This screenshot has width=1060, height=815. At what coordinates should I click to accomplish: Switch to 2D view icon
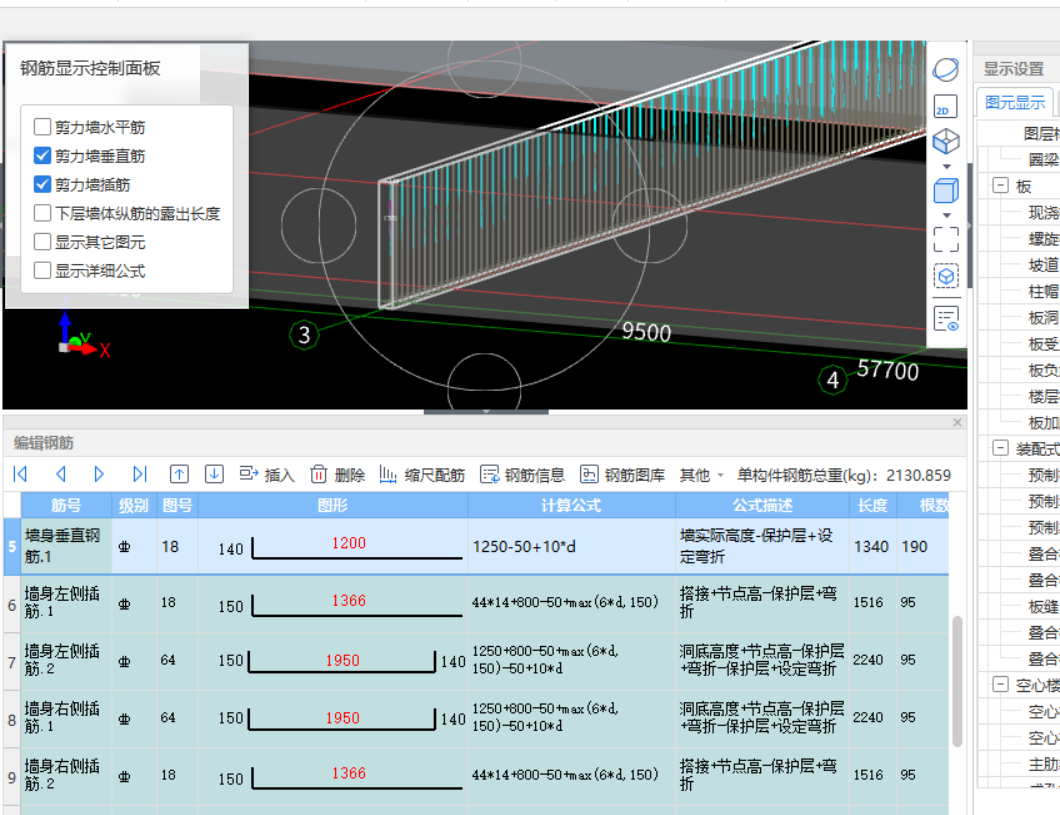(x=946, y=107)
